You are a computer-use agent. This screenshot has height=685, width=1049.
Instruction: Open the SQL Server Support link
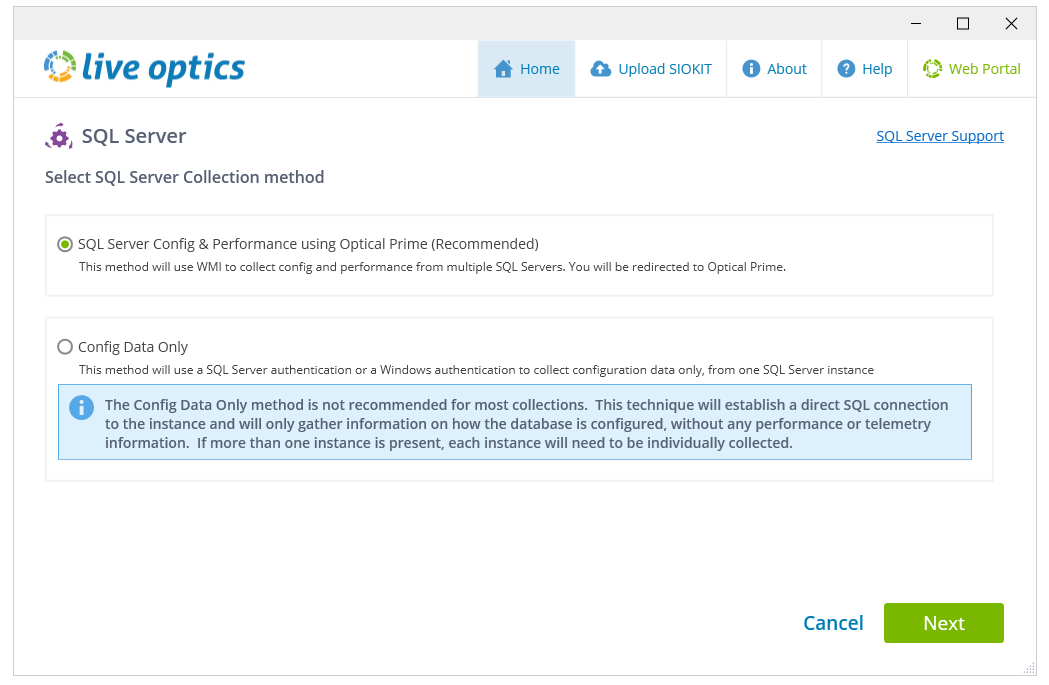[939, 135]
